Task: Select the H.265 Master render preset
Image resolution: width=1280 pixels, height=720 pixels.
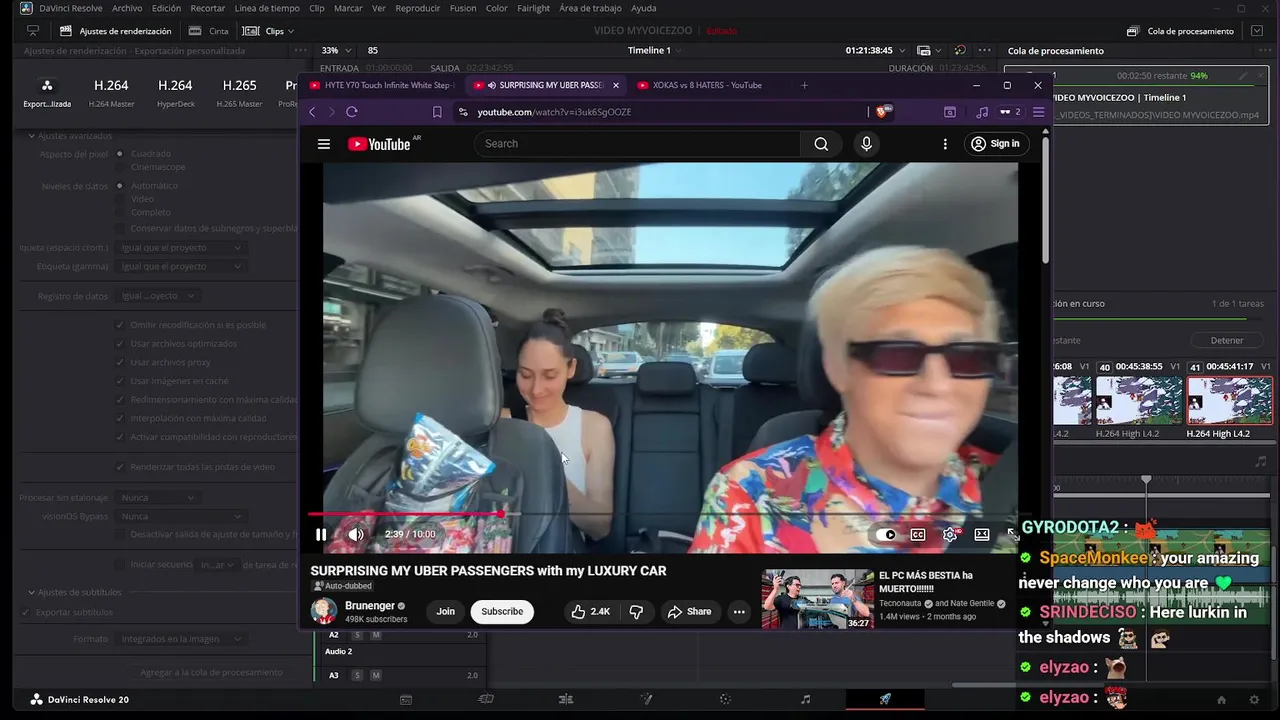Action: 240,92
